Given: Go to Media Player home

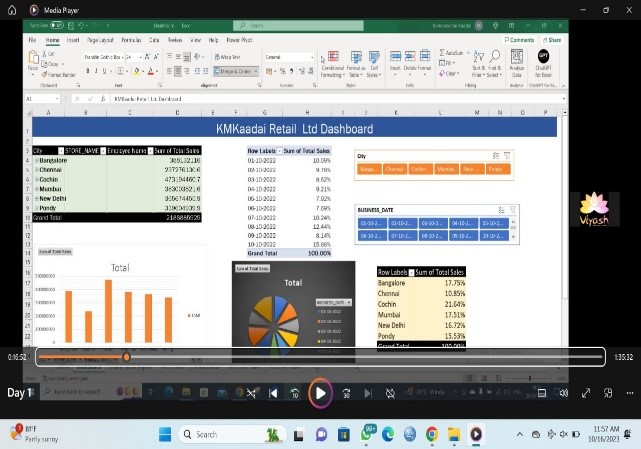Looking at the screenshot, I should (12, 10).
